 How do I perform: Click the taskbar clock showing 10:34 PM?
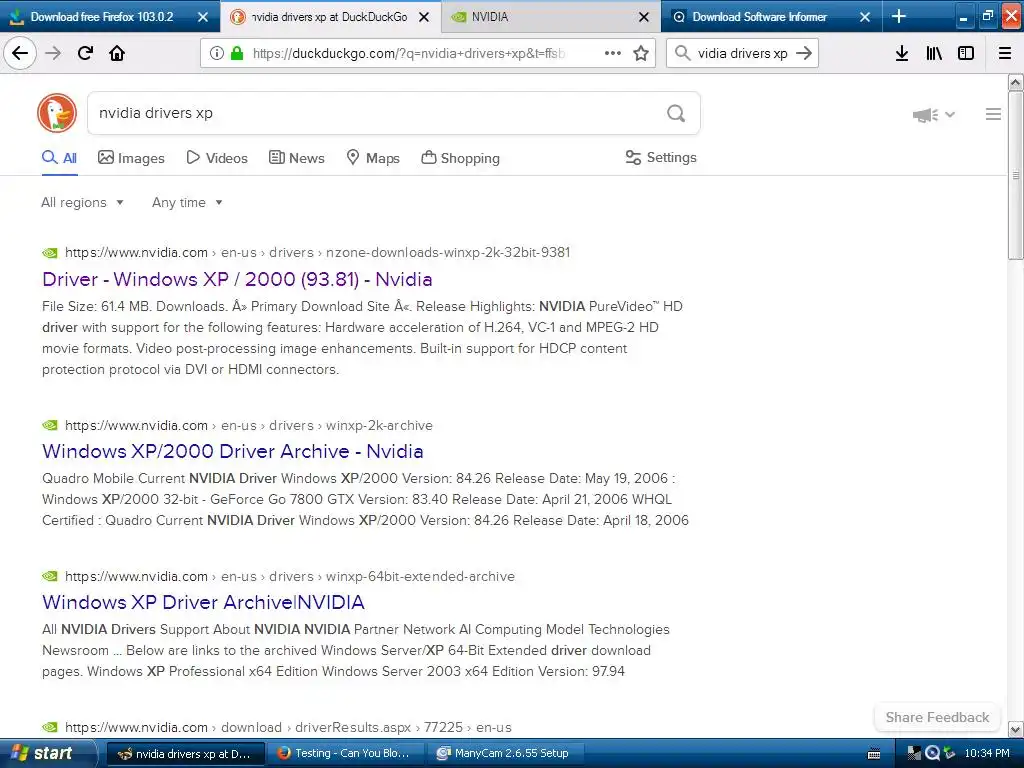point(987,753)
